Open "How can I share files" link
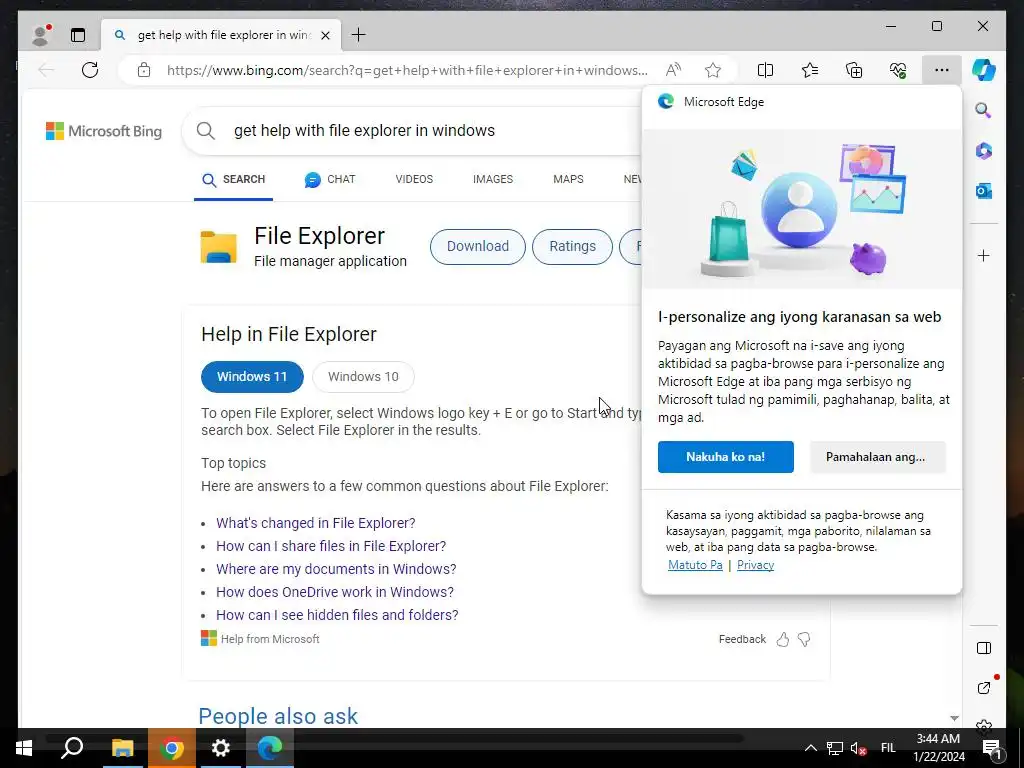 click(331, 546)
